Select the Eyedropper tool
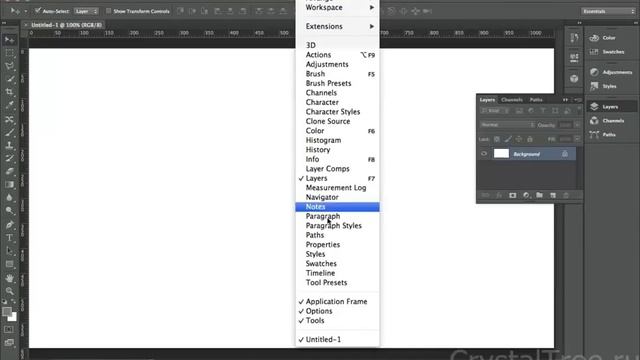This screenshot has width=640, height=360. point(9,105)
